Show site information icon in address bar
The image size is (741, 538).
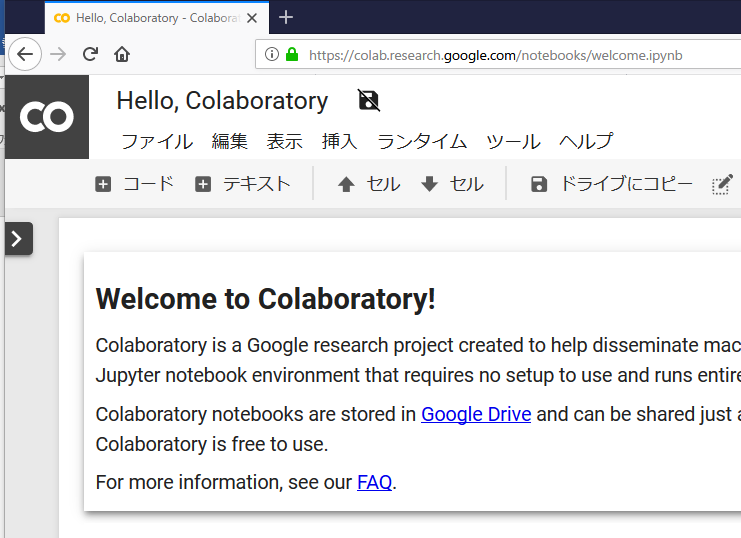tap(272, 54)
